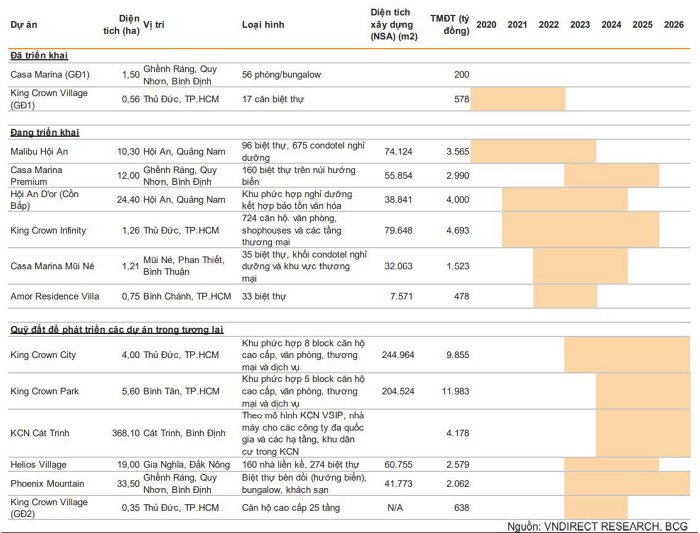Click the timeline bar for Helios Village
This screenshot has height=533, width=700.
click(x=612, y=465)
